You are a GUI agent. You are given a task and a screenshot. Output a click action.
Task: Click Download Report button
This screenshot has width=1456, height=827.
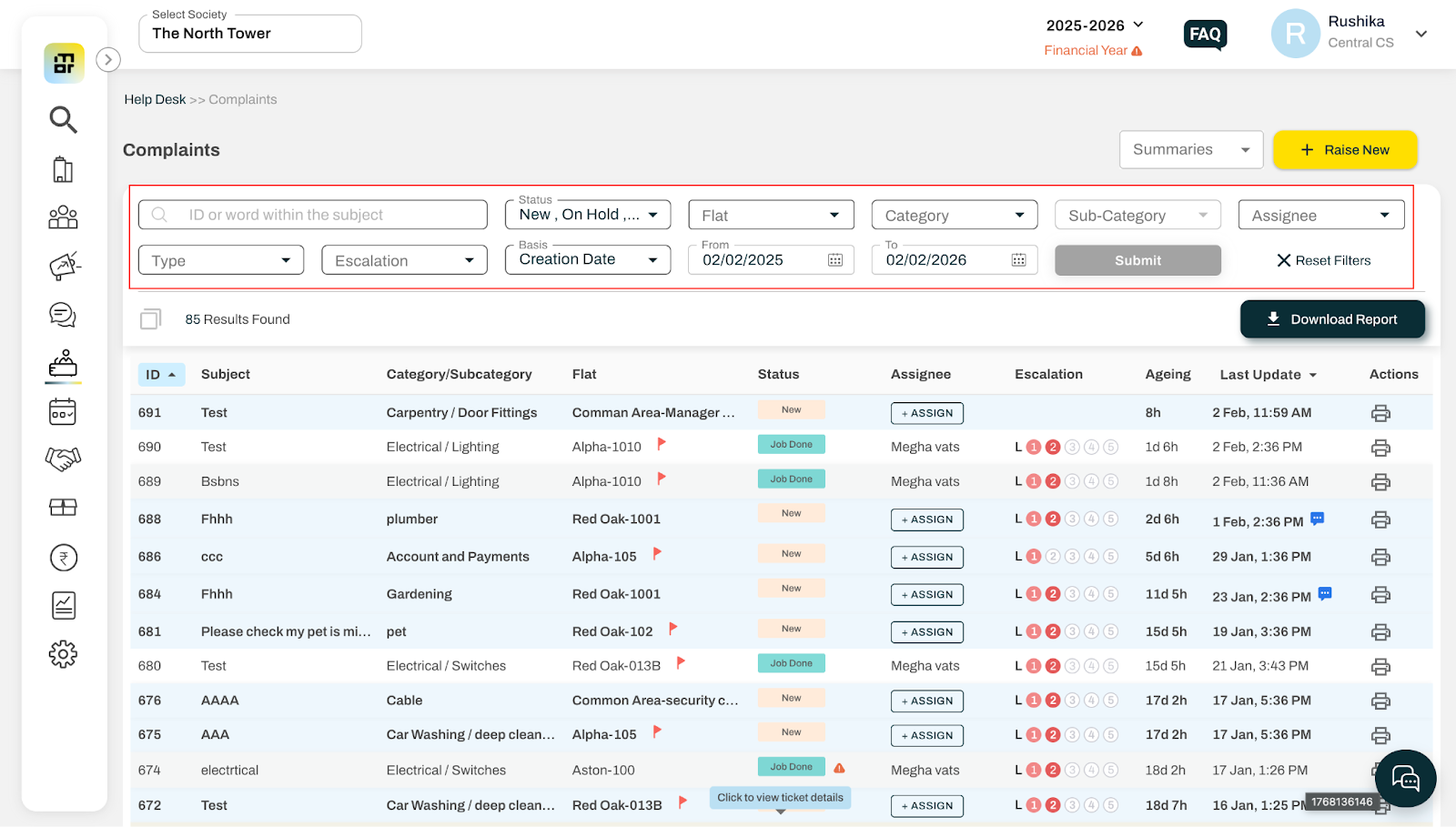click(1332, 319)
